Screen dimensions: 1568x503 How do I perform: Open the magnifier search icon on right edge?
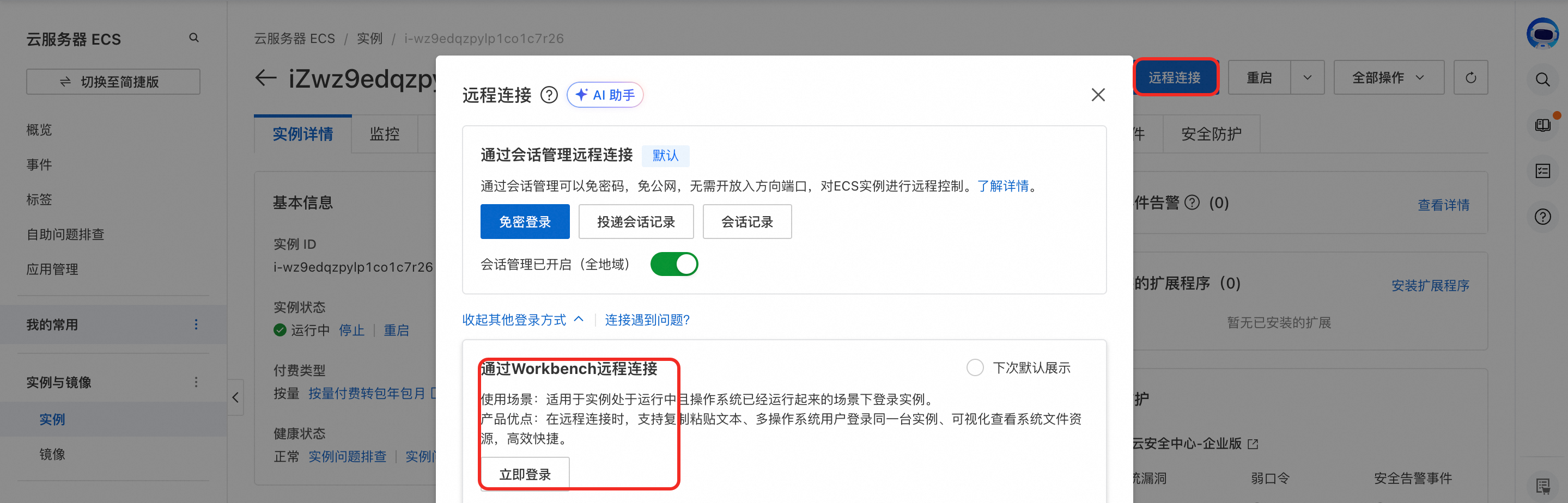pos(1542,79)
